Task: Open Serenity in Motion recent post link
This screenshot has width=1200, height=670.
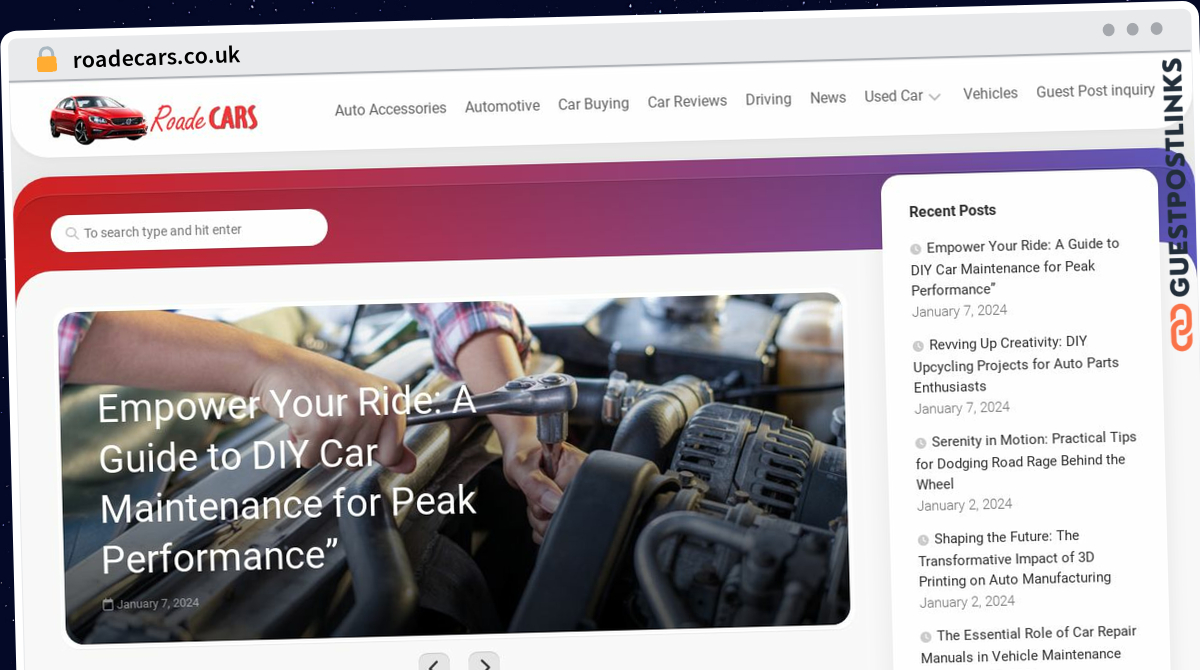Action: tap(1026, 460)
